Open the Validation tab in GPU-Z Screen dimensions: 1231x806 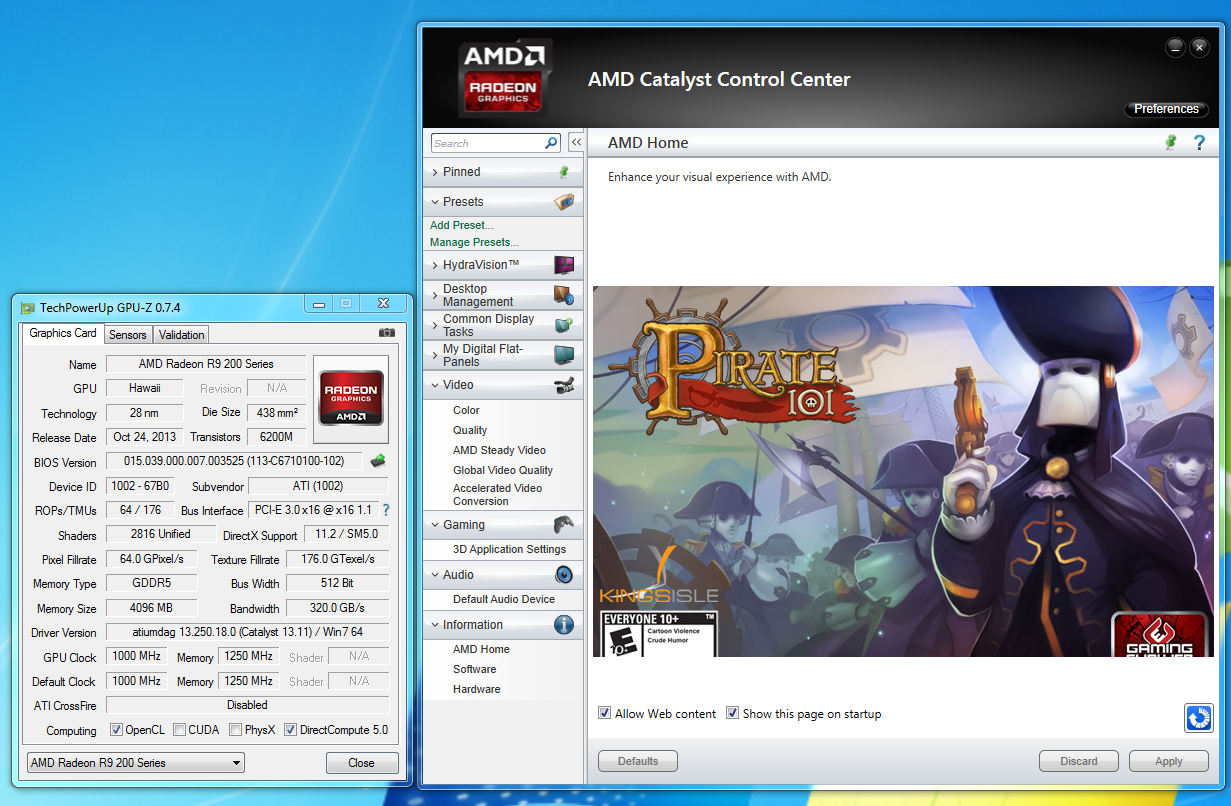180,334
